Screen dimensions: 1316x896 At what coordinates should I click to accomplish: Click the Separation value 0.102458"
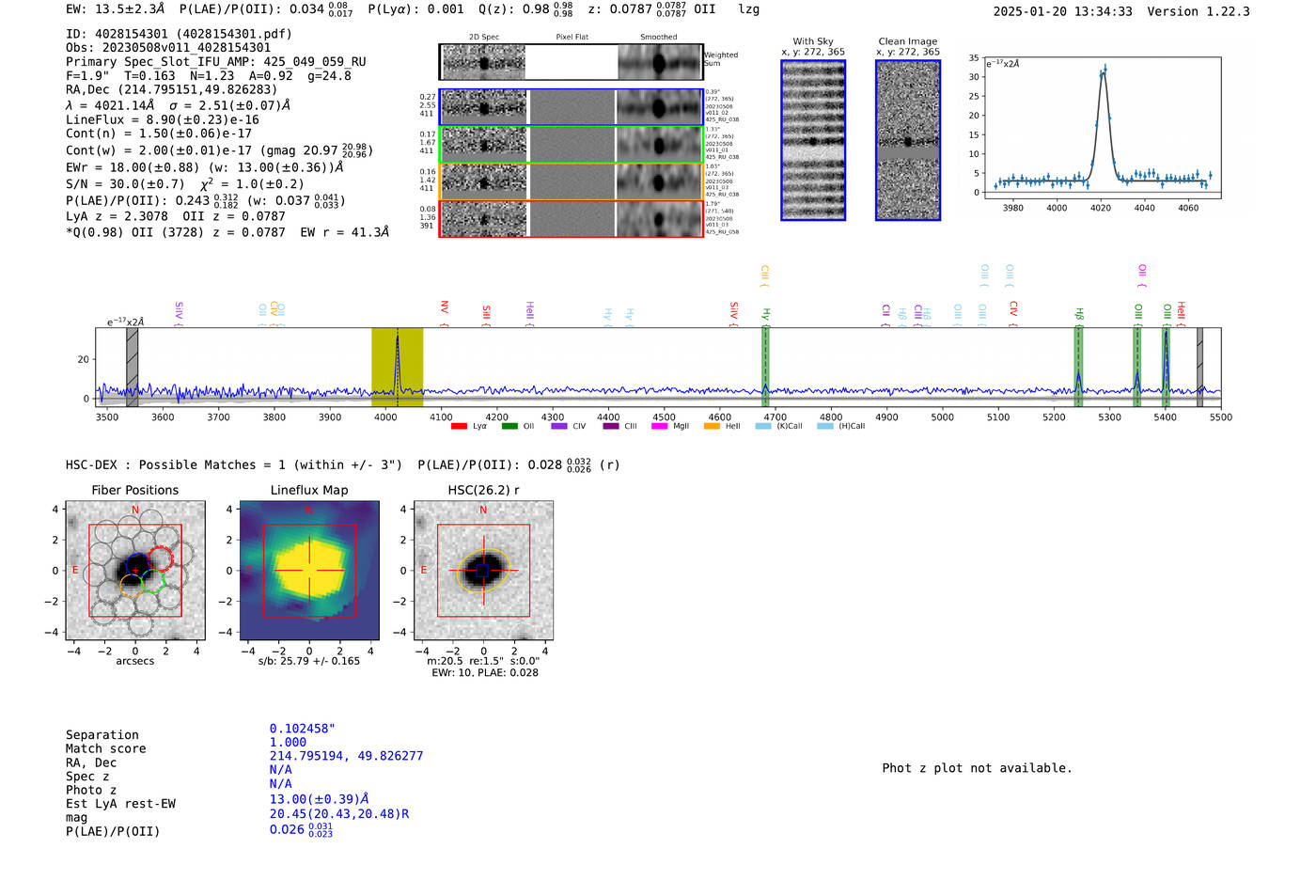pyautogui.click(x=303, y=729)
